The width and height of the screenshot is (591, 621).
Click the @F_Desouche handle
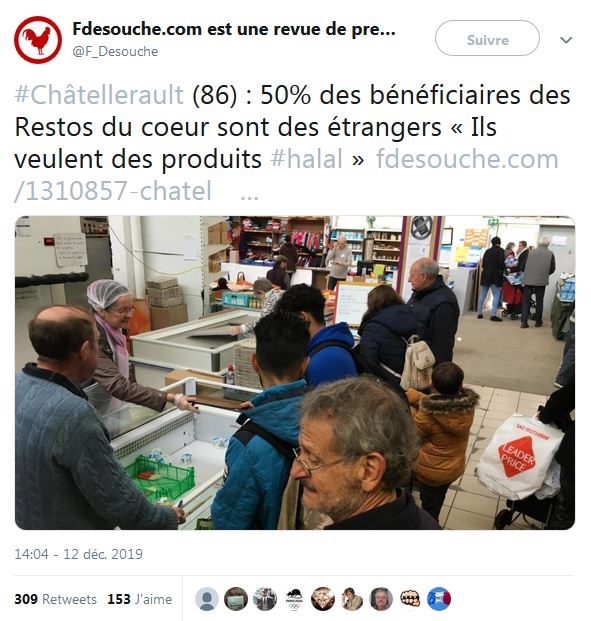tap(115, 51)
